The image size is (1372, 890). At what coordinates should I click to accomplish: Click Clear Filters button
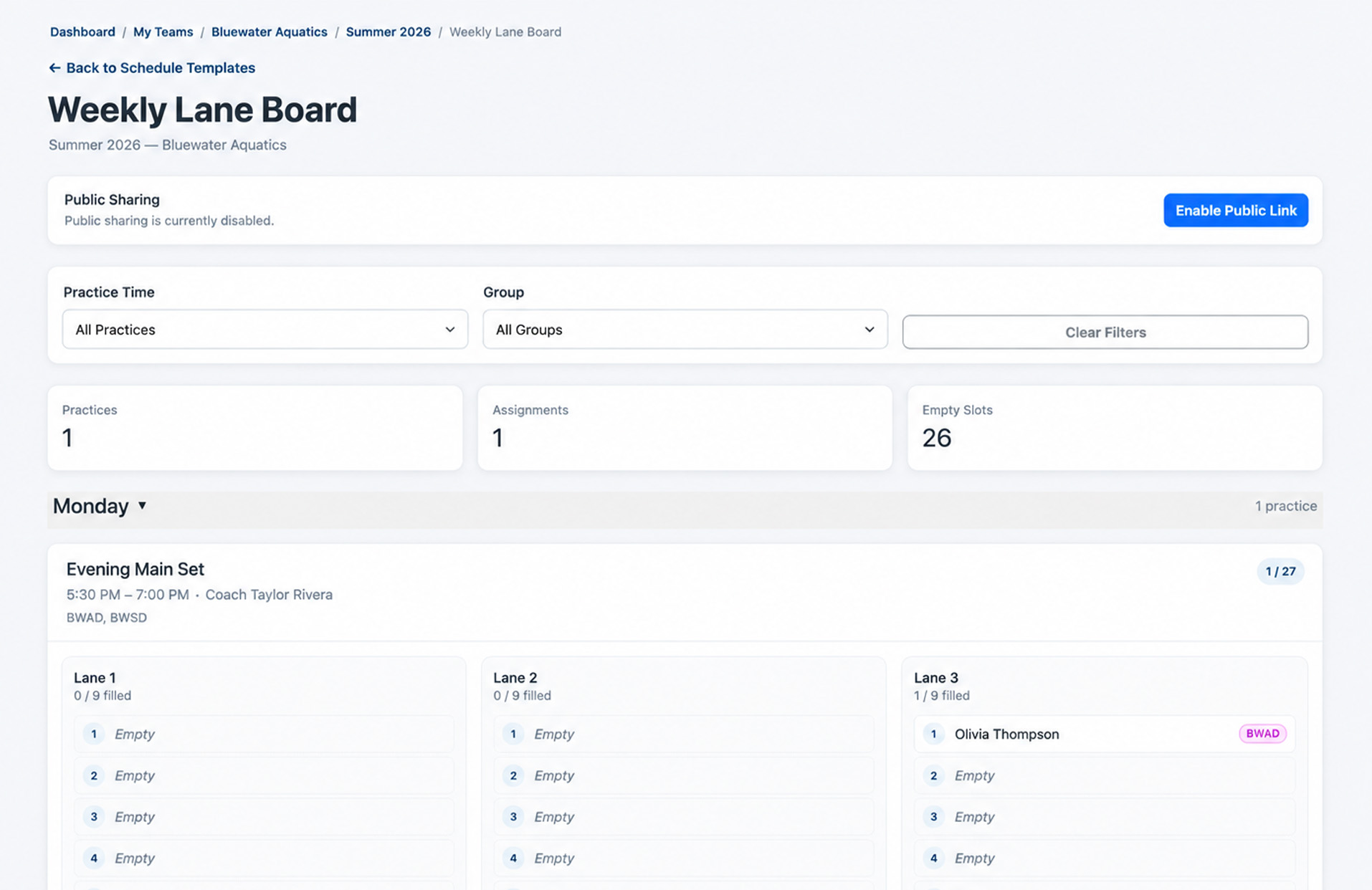tap(1105, 332)
